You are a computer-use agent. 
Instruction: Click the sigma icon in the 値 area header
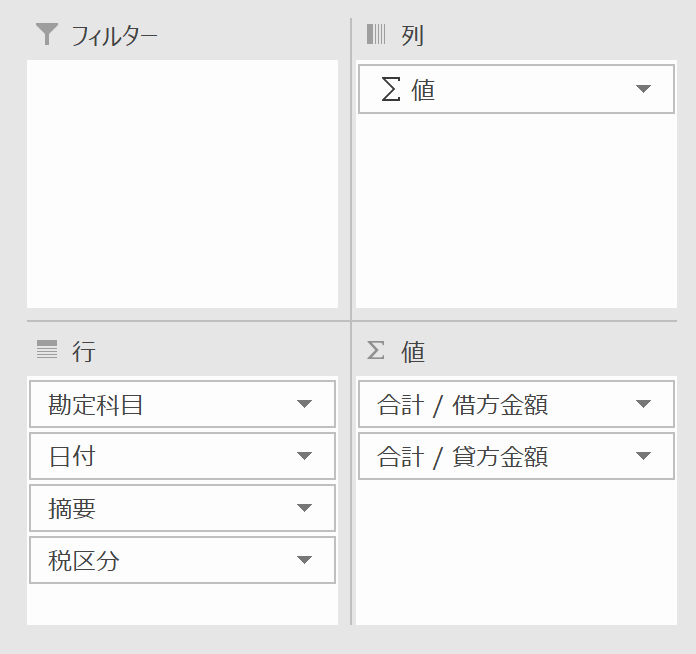(376, 350)
